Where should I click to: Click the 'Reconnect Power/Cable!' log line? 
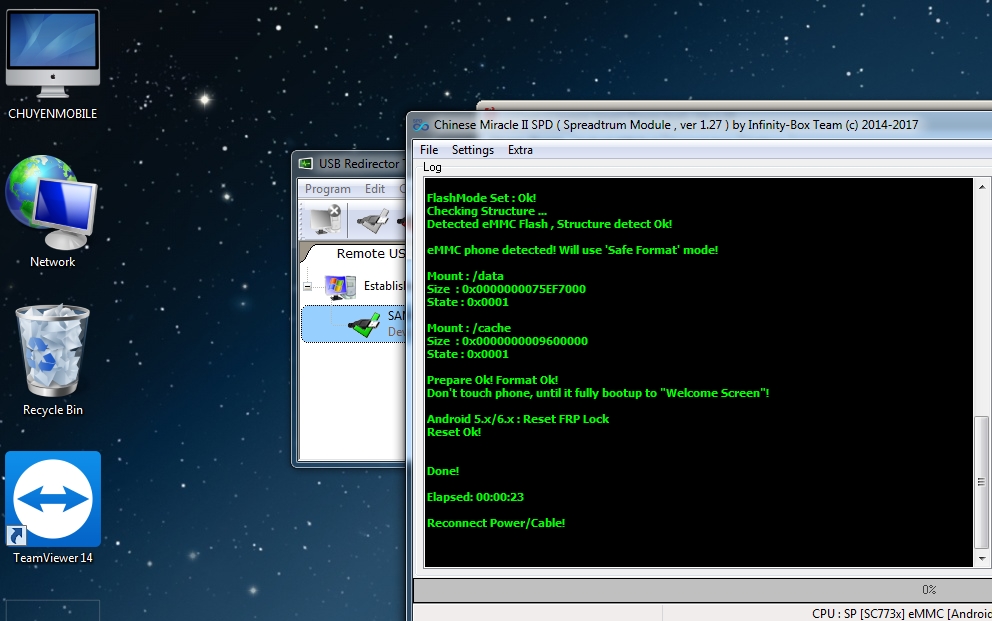tap(495, 523)
